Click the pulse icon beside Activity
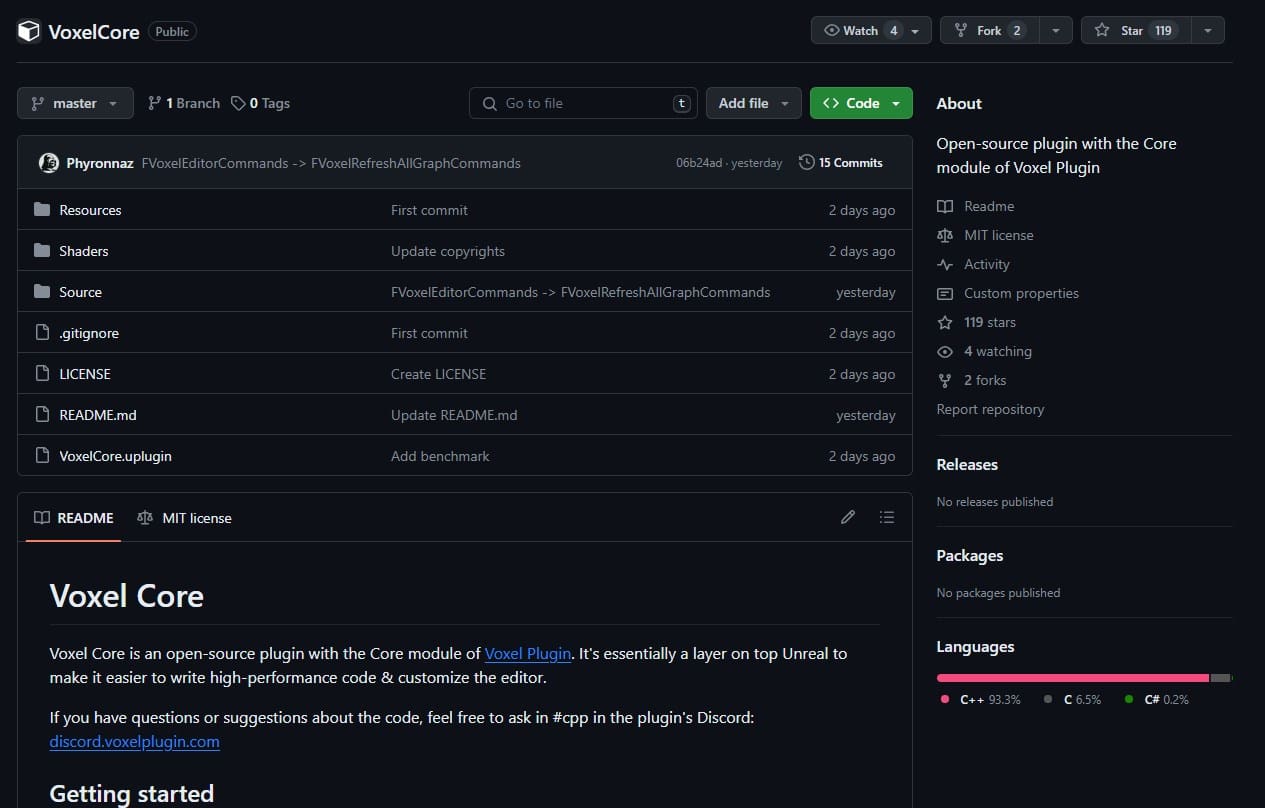This screenshot has width=1265, height=808. coord(945,264)
